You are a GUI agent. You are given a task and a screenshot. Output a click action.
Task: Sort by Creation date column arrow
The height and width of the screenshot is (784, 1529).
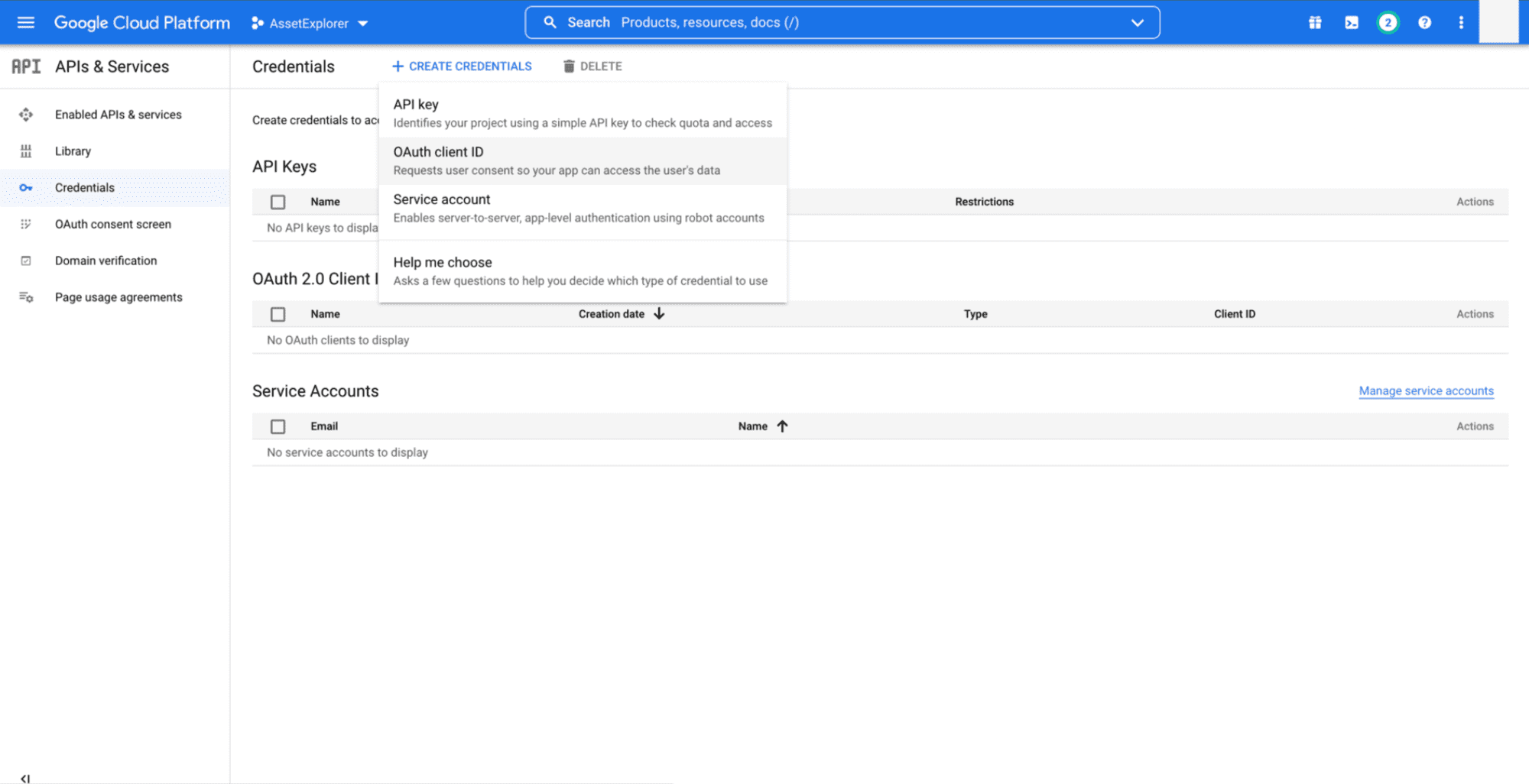659,314
